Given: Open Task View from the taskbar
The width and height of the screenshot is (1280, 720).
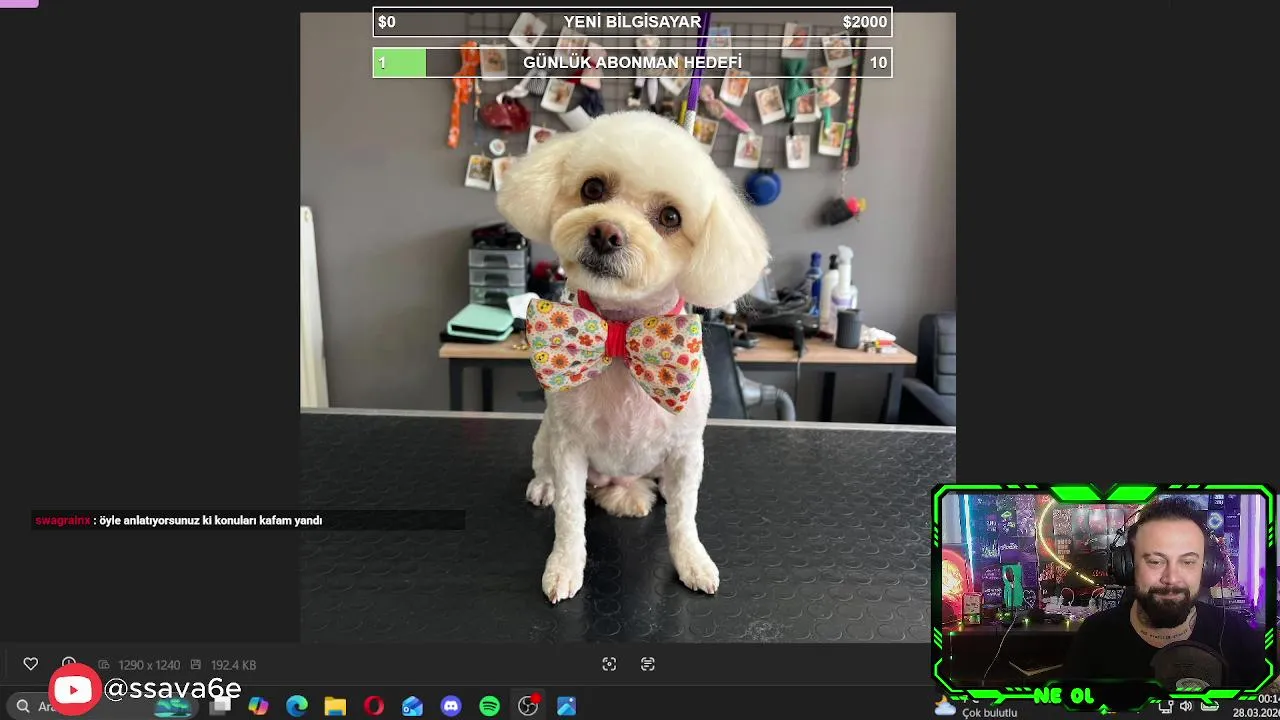Looking at the screenshot, I should [x=220, y=706].
